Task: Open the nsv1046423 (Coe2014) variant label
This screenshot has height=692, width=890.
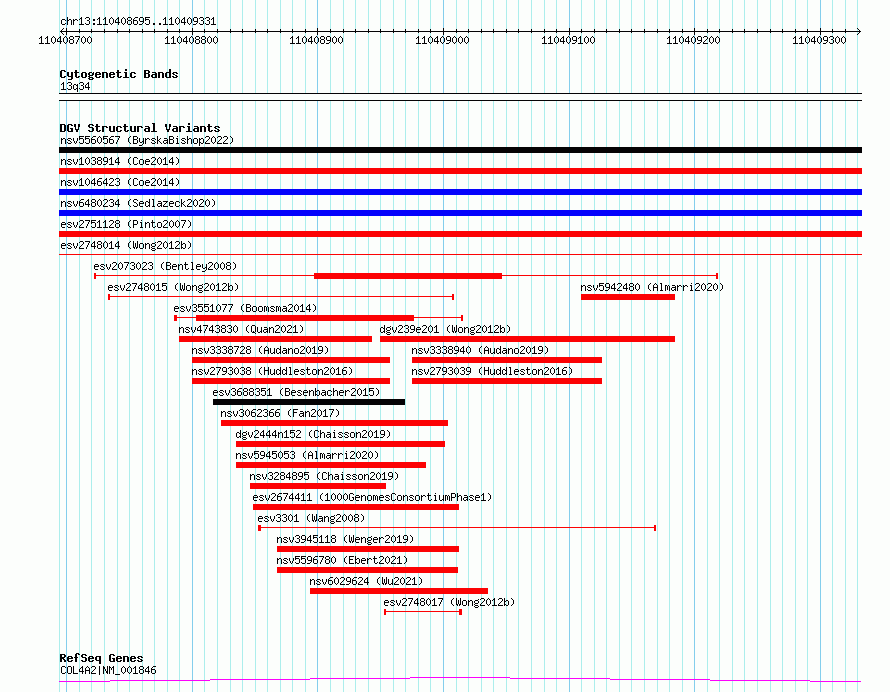Action: point(120,182)
